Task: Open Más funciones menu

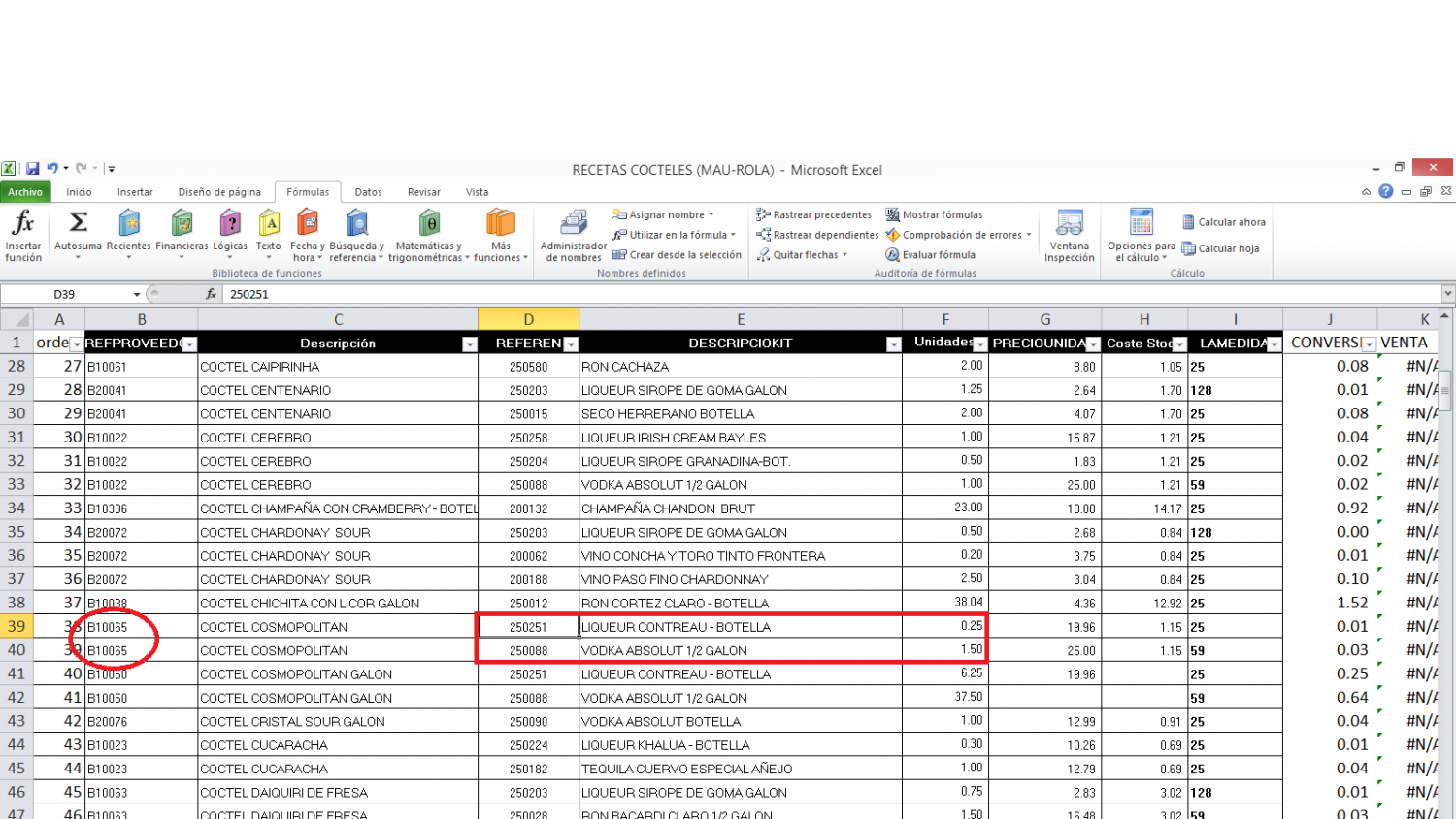Action: click(x=501, y=234)
